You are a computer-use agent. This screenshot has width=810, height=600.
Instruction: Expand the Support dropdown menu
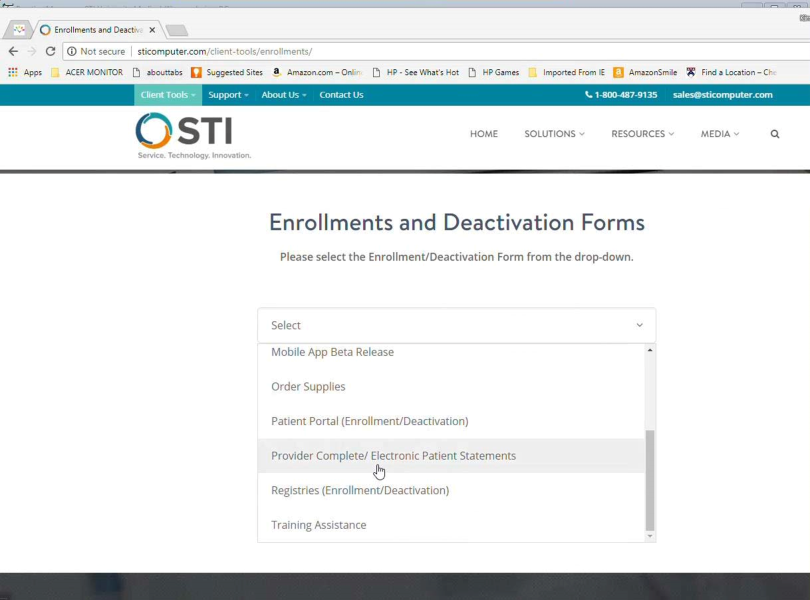(228, 95)
